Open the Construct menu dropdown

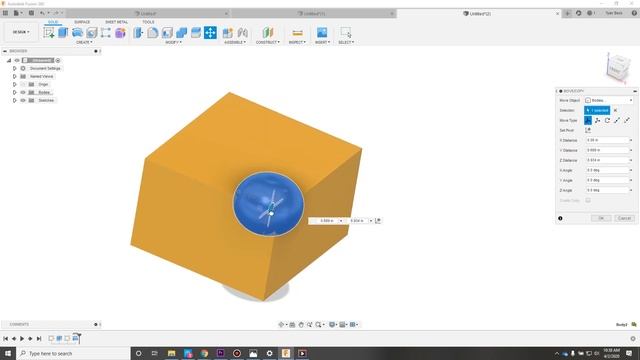pyautogui.click(x=268, y=42)
